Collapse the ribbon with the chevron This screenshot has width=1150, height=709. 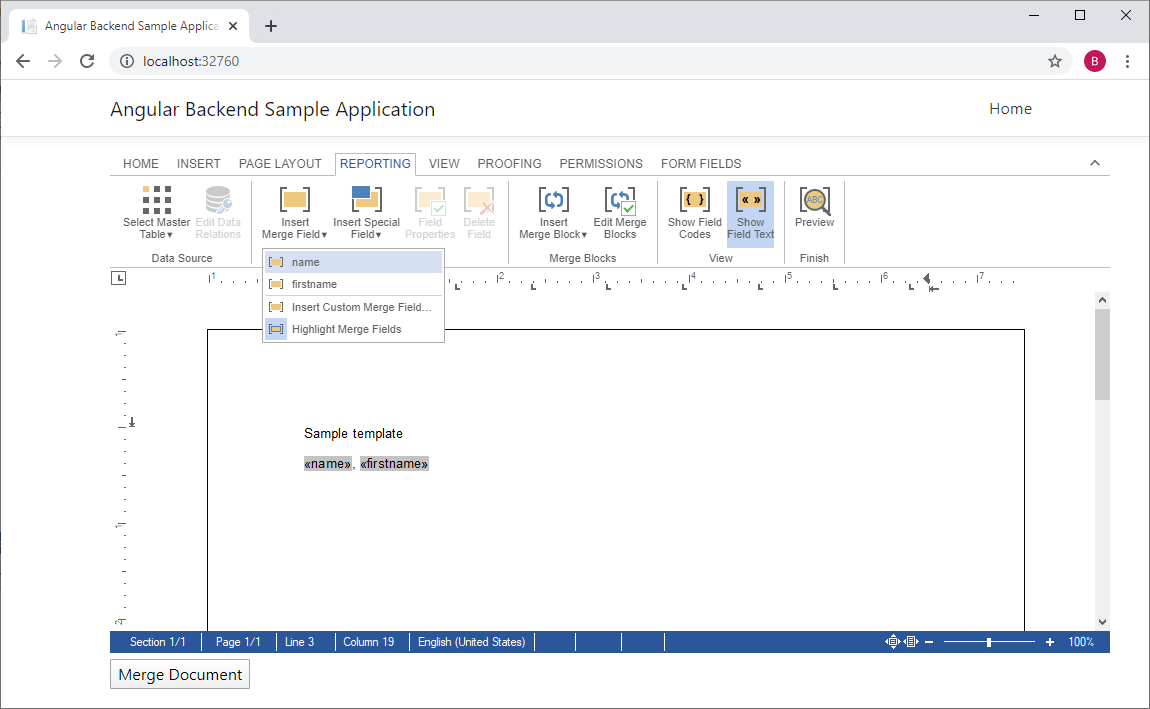(x=1095, y=163)
